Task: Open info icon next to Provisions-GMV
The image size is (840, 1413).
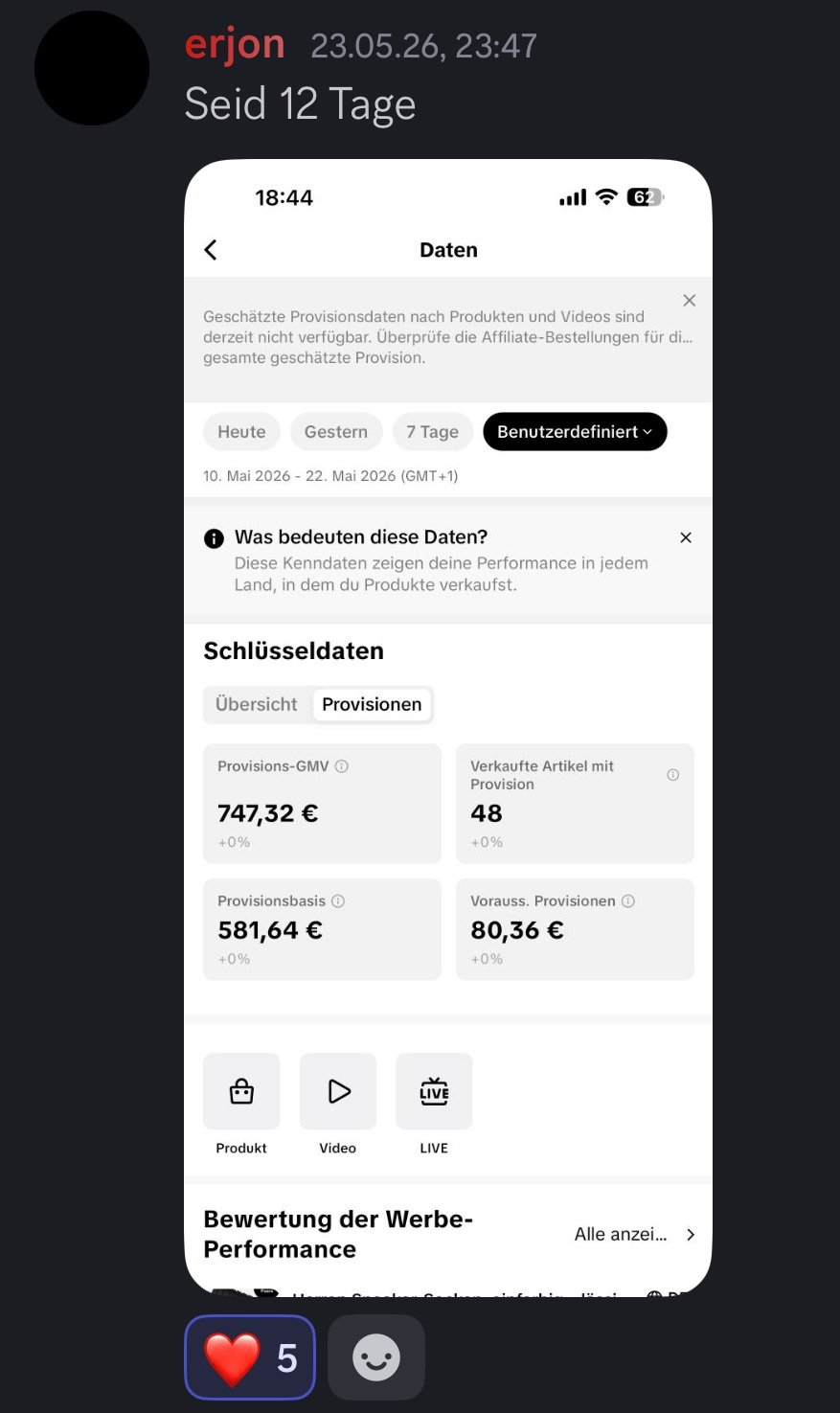Action: (x=342, y=766)
